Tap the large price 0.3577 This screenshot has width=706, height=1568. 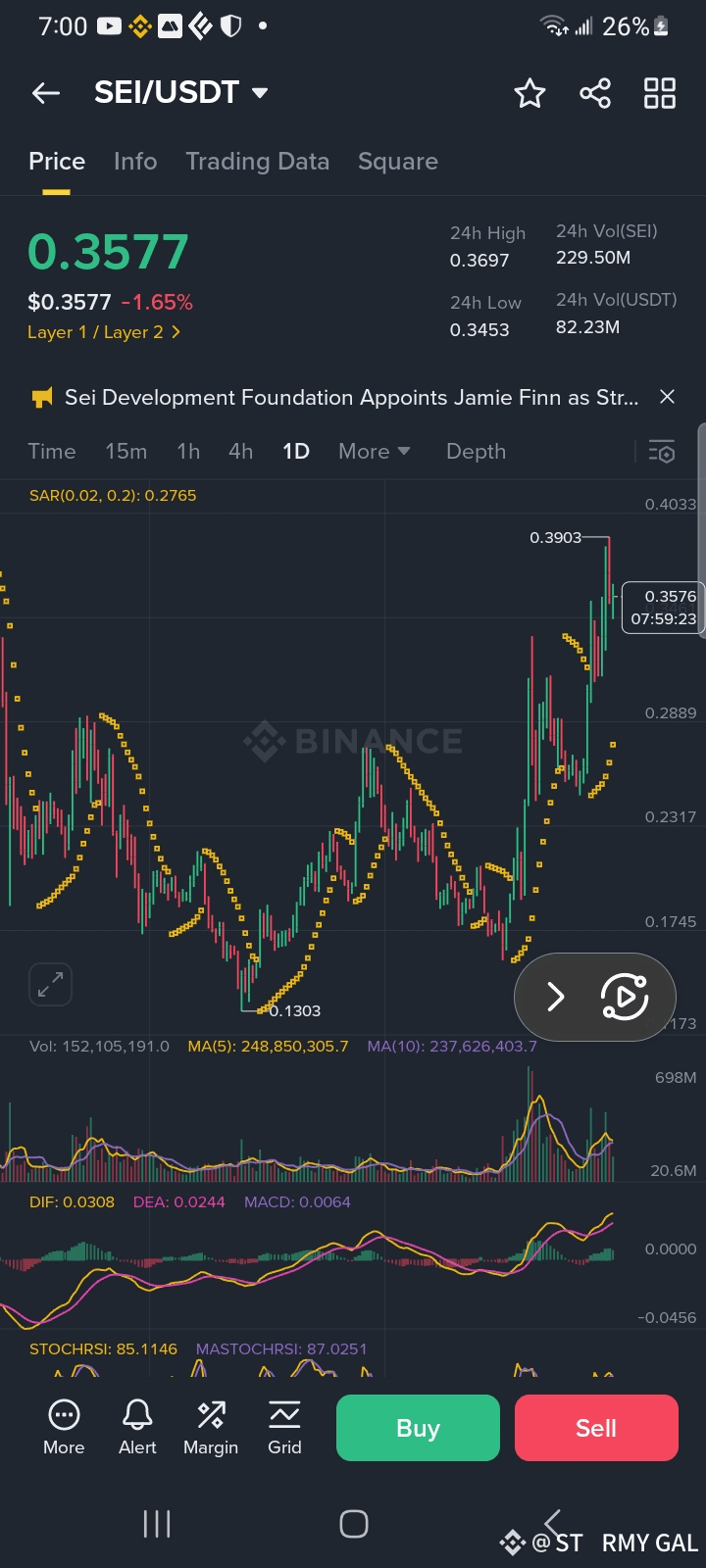click(x=108, y=253)
